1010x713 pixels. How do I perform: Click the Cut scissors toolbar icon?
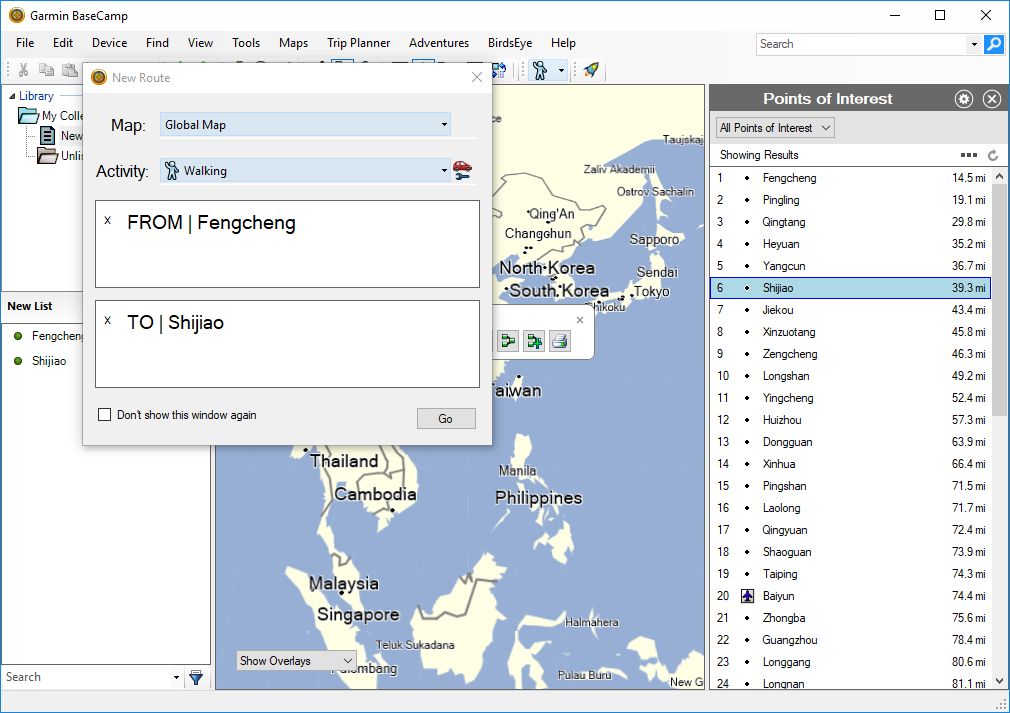point(24,70)
